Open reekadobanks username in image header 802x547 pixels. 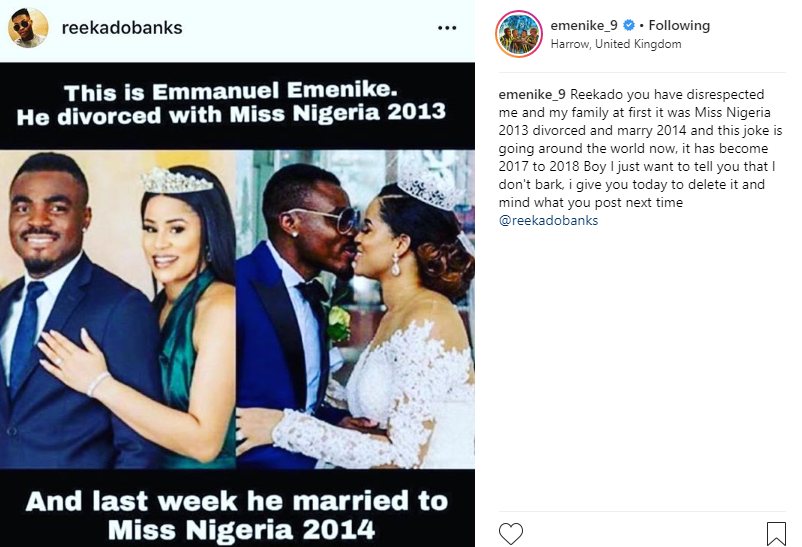pos(122,28)
